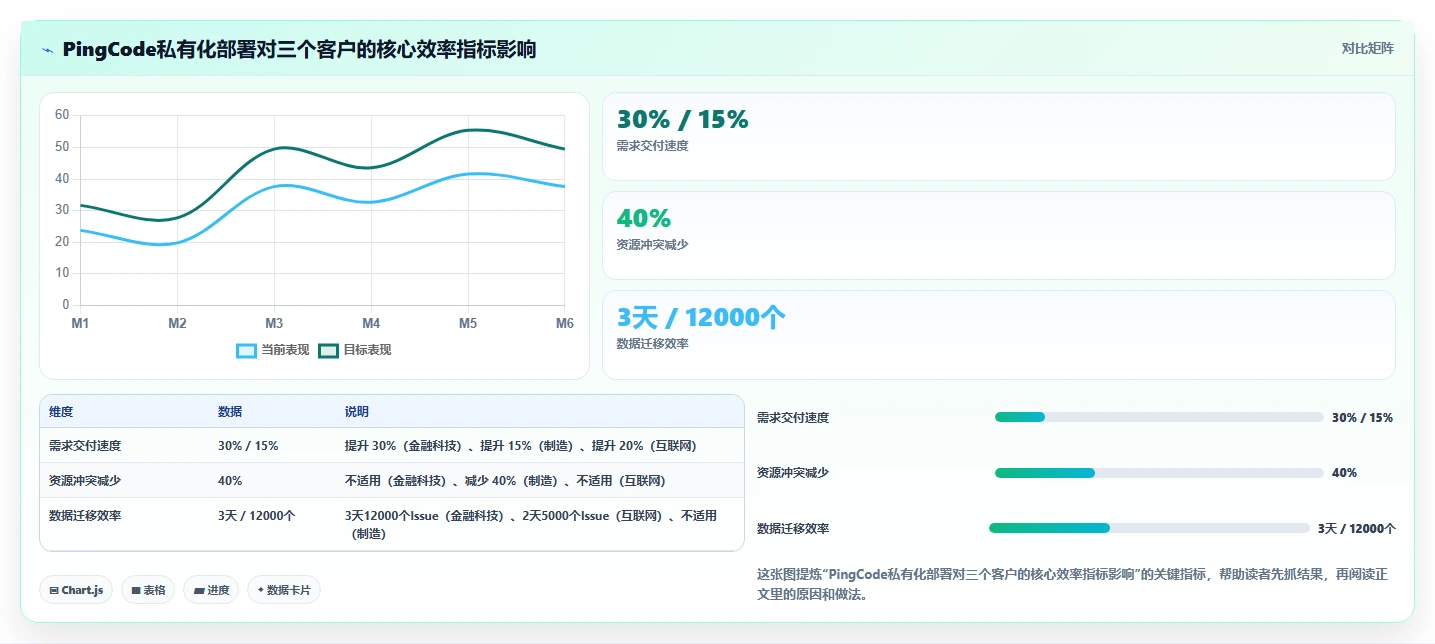Click the 3天 / 12000个 table data cell
The image size is (1435, 644).
(x=257, y=516)
